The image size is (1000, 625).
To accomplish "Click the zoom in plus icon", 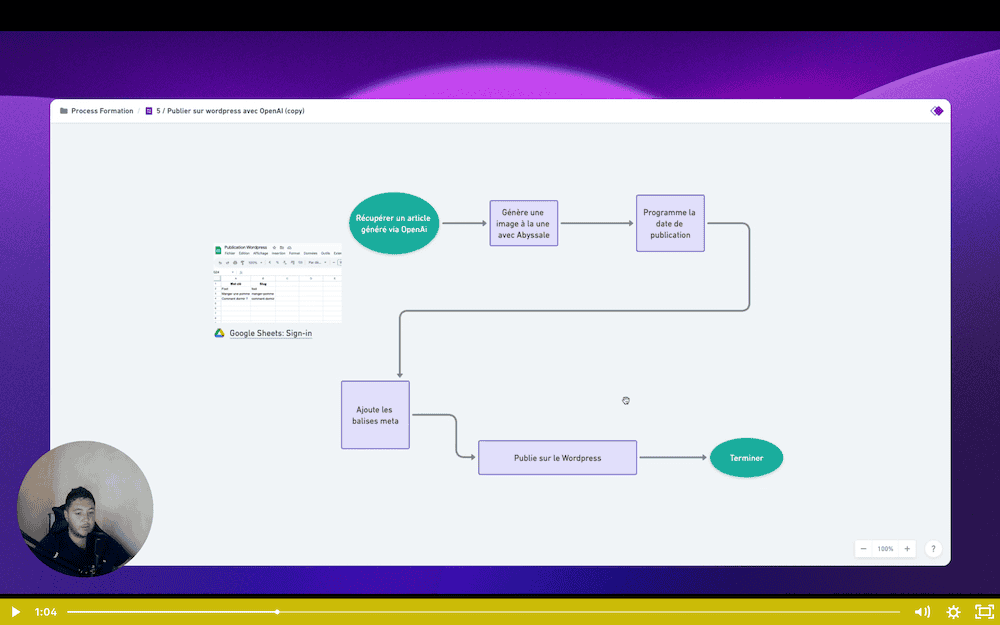I will pyautogui.click(x=907, y=549).
